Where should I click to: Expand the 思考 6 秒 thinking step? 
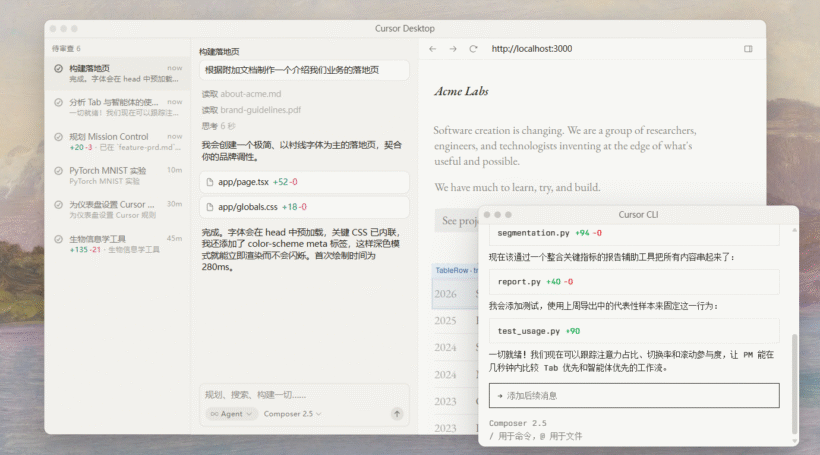(219, 126)
